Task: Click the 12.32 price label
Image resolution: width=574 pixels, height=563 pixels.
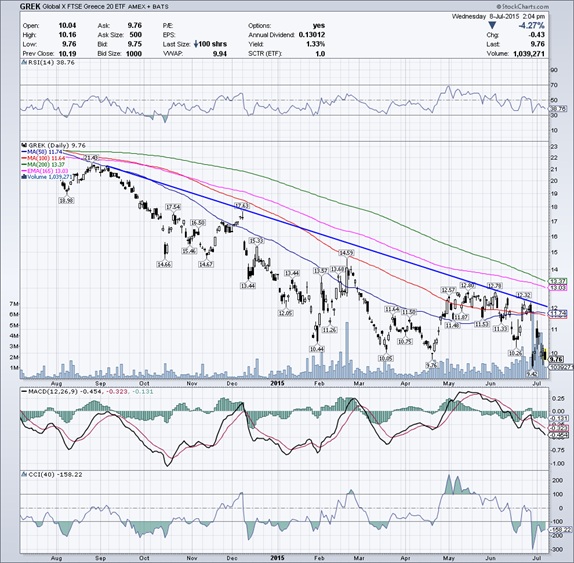Action: 524,295
